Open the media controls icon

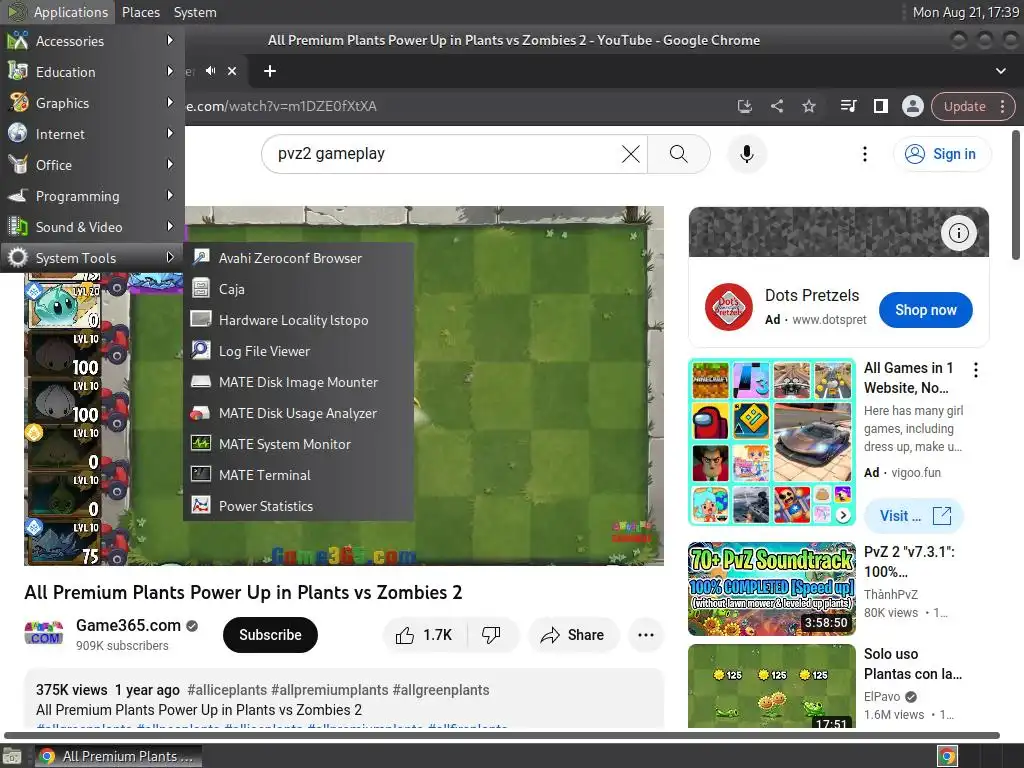tap(848, 106)
